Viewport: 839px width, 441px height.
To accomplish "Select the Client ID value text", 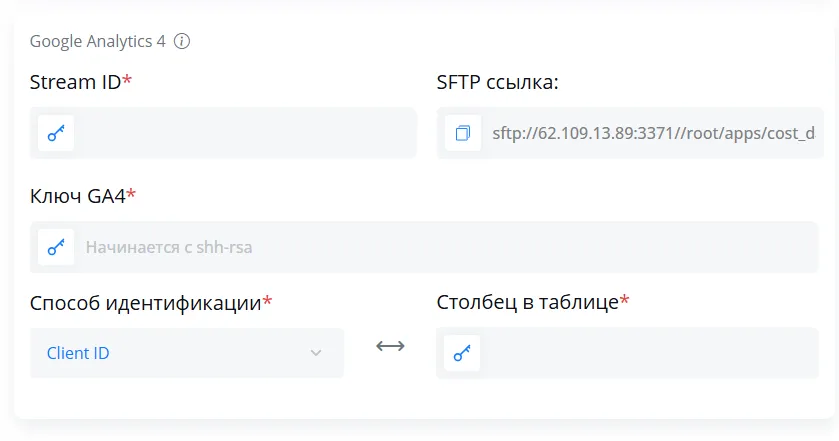I will point(78,353).
